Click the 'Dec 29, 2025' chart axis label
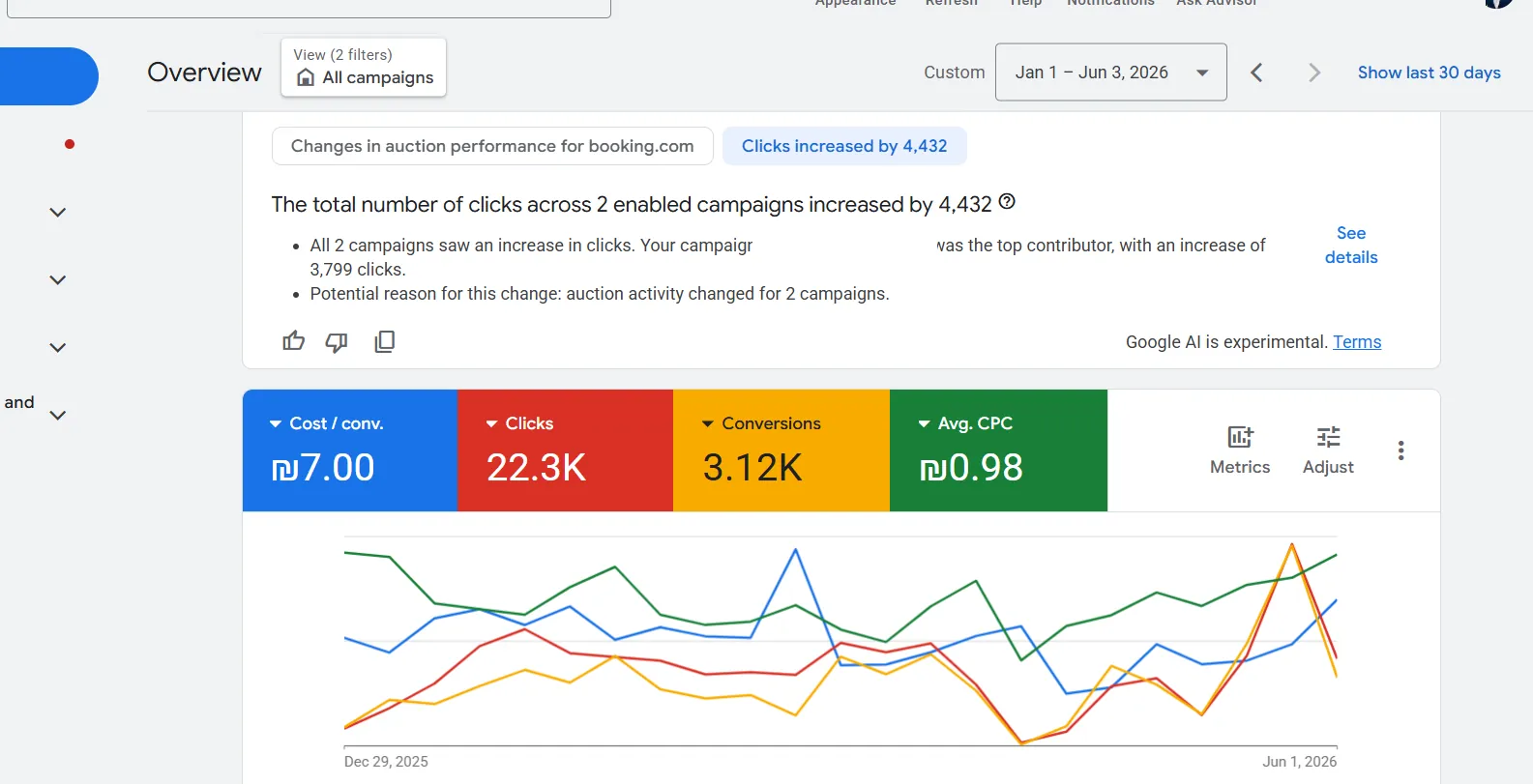This screenshot has height=784, width=1533. point(386,762)
